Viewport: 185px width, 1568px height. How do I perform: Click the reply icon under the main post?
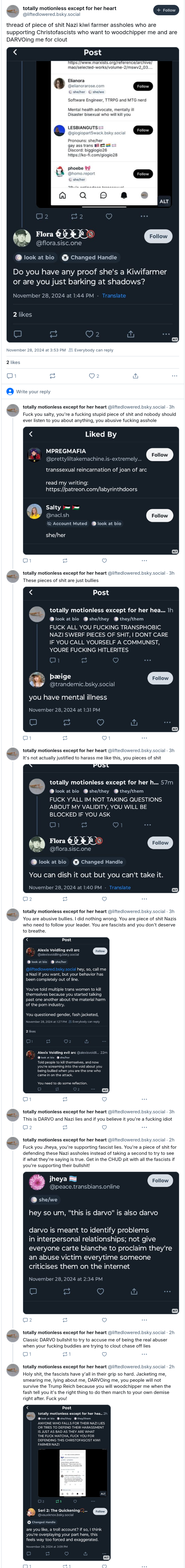[10, 376]
